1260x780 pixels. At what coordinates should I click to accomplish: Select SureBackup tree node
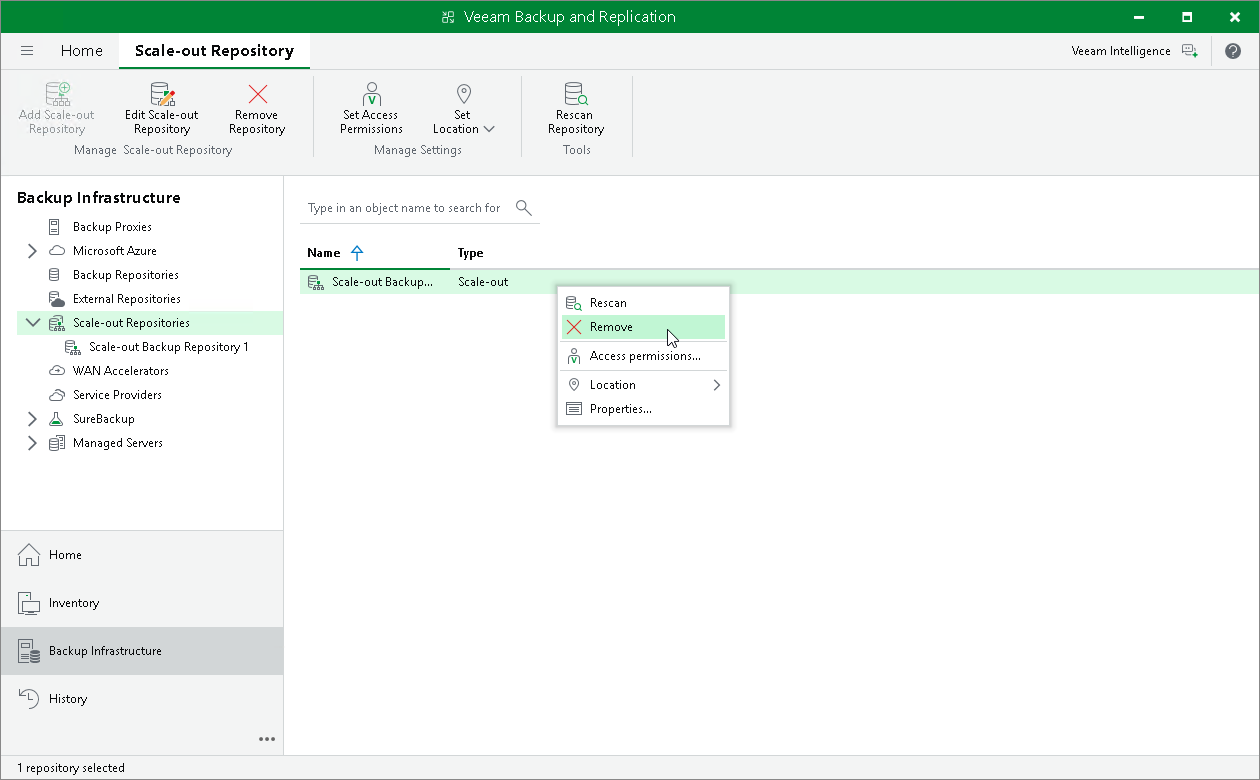tap(103, 419)
